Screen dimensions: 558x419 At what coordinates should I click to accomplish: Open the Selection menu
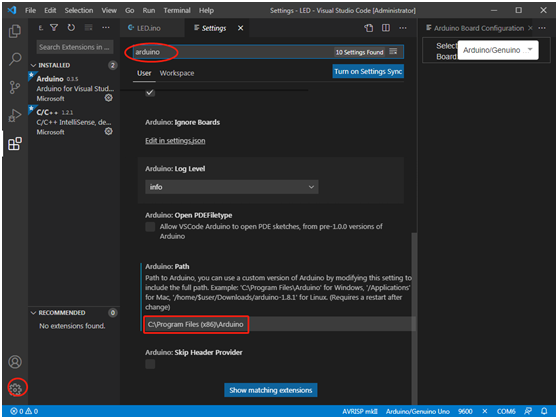tap(79, 10)
